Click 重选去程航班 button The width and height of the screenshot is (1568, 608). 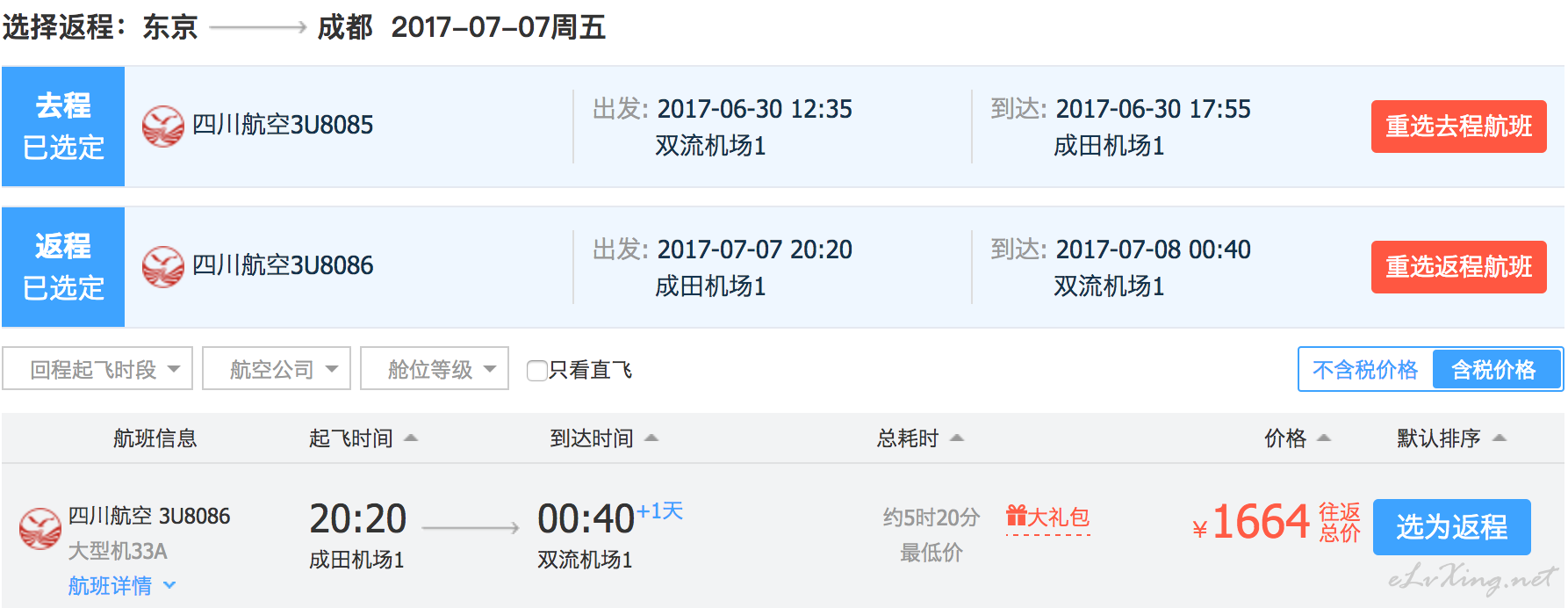(x=1459, y=127)
